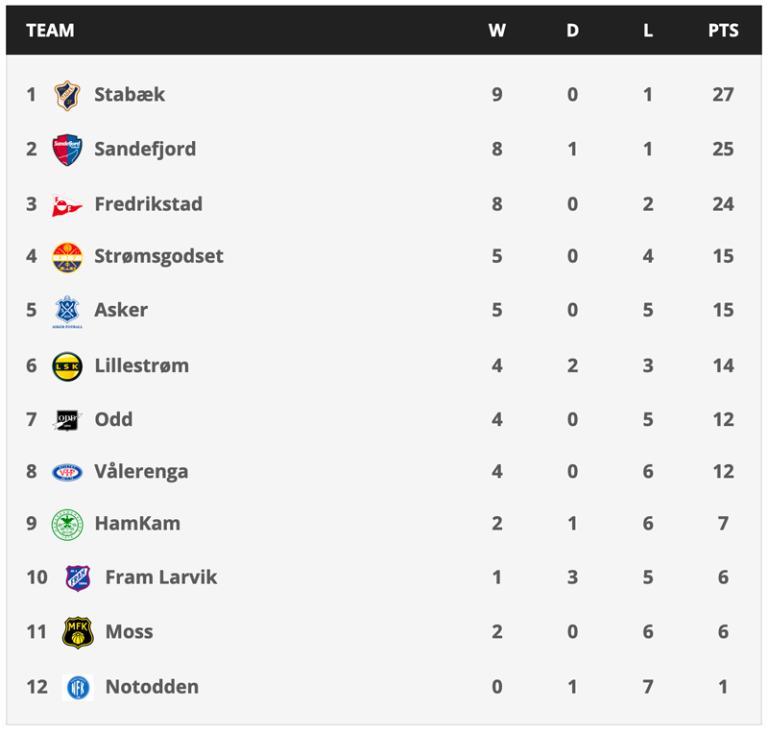Click the Vålerenga club crest
This screenshot has width=768, height=730.
(67, 472)
